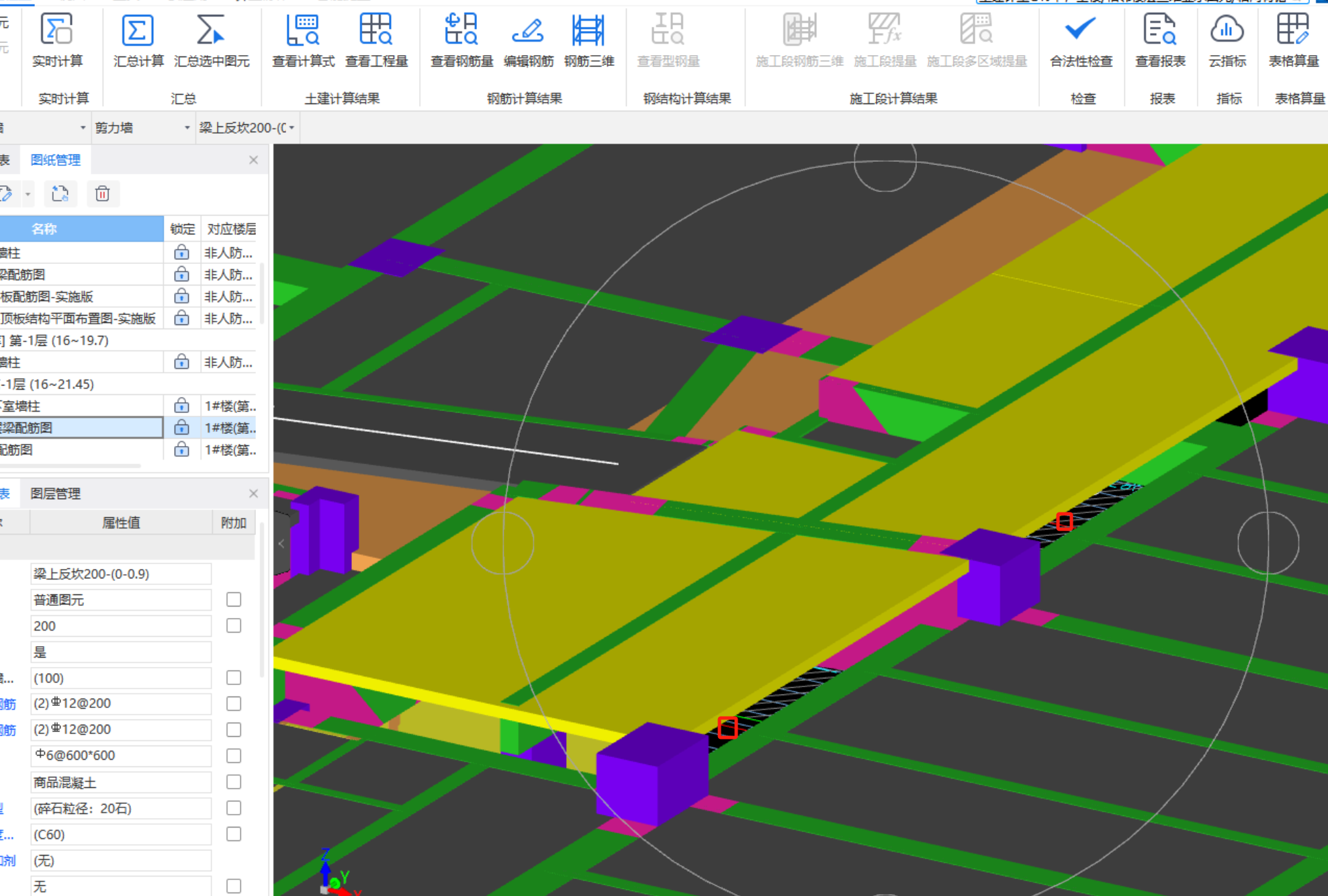Click the 对应楼层 column header
The image size is (1328, 896).
pyautogui.click(x=231, y=229)
